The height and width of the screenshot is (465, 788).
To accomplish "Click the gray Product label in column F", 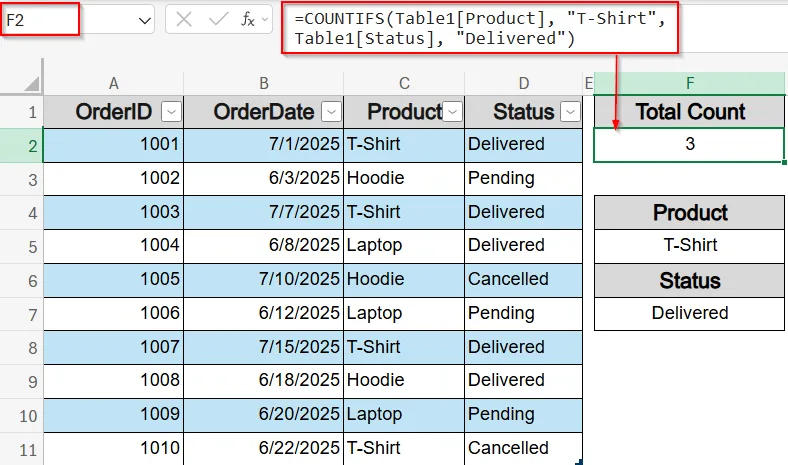I will click(690, 213).
